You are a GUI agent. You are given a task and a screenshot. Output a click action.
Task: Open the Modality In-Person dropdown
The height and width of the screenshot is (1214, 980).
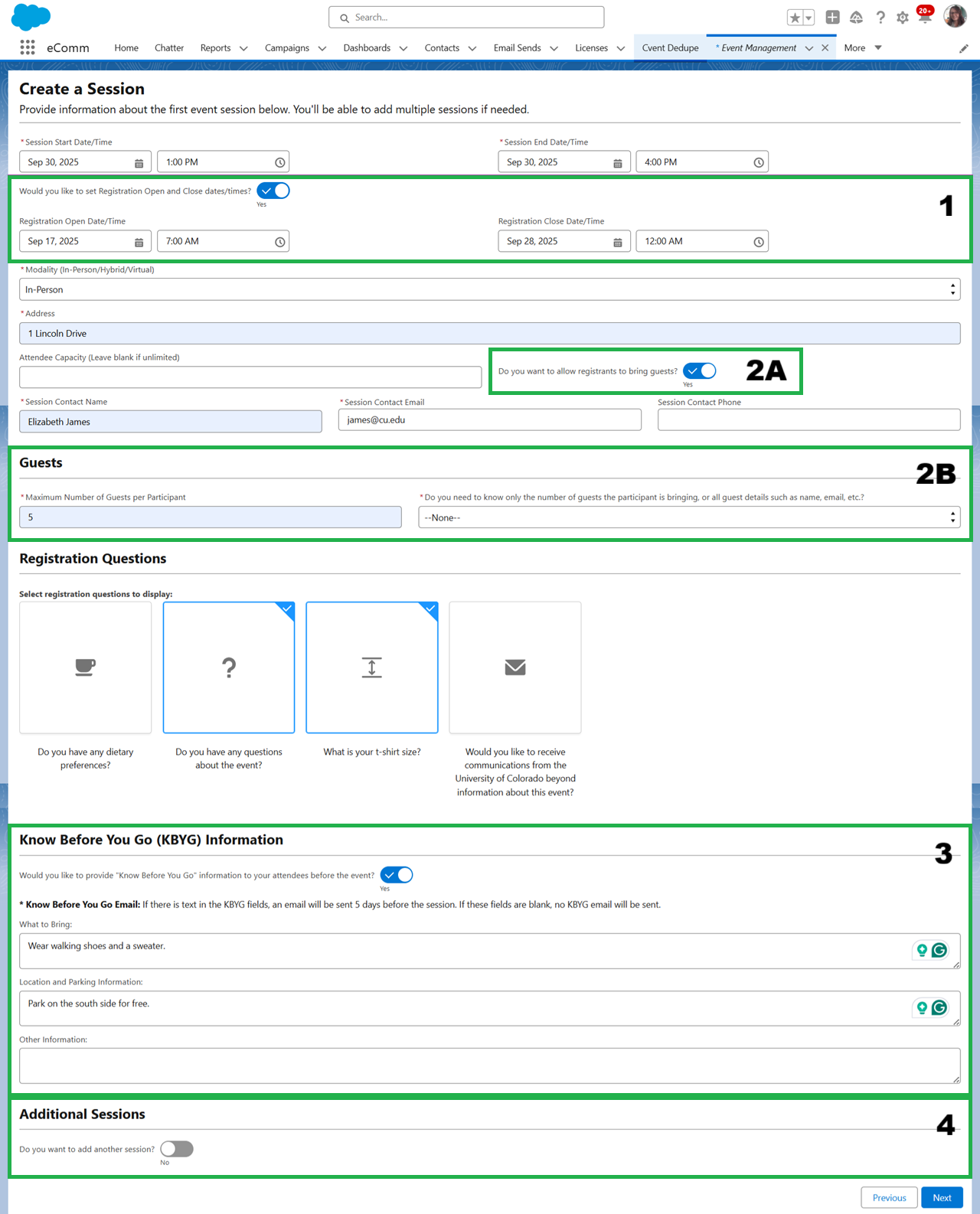[x=489, y=289]
